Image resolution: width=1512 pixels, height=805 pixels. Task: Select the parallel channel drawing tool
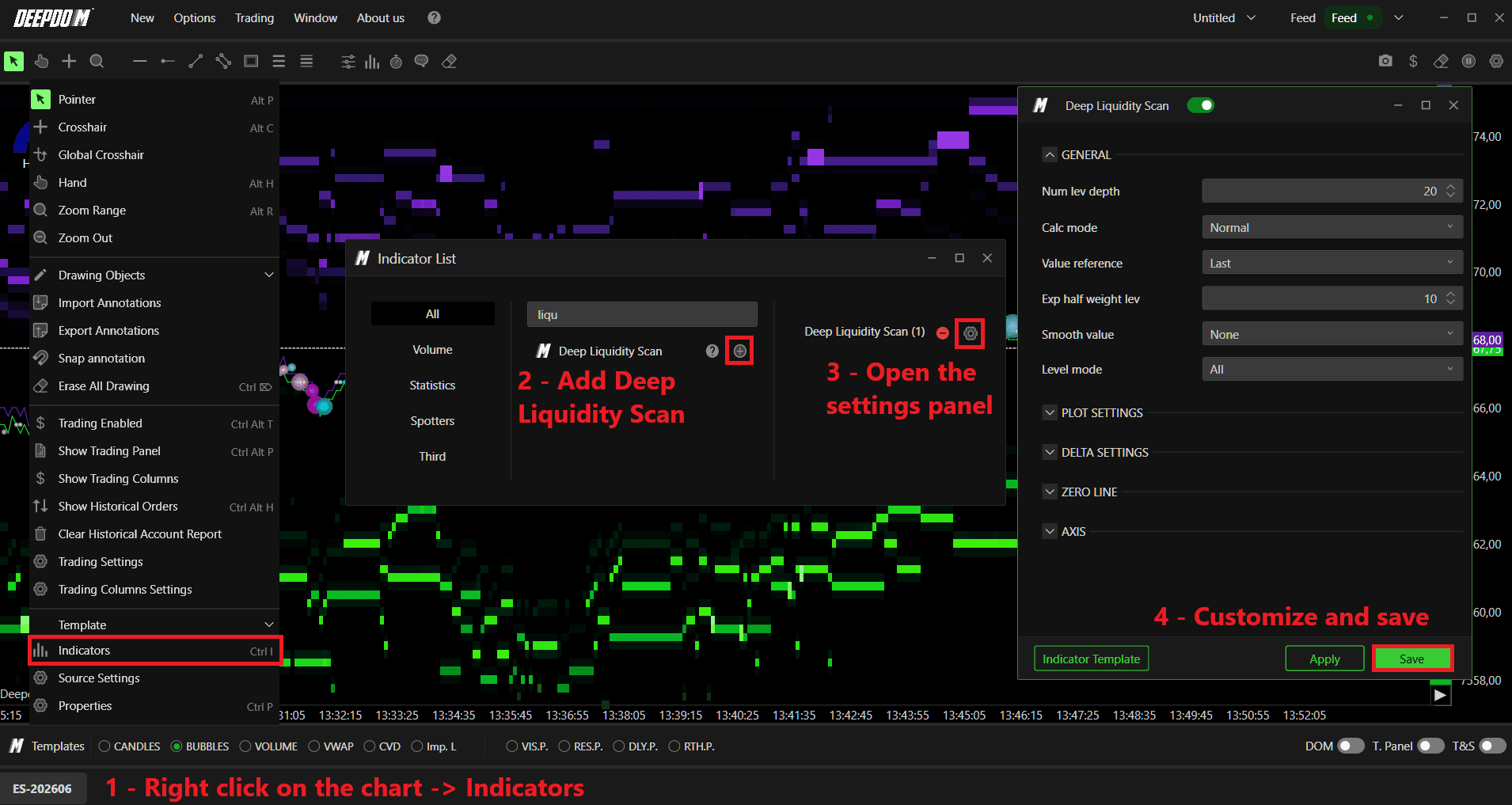[x=223, y=61]
